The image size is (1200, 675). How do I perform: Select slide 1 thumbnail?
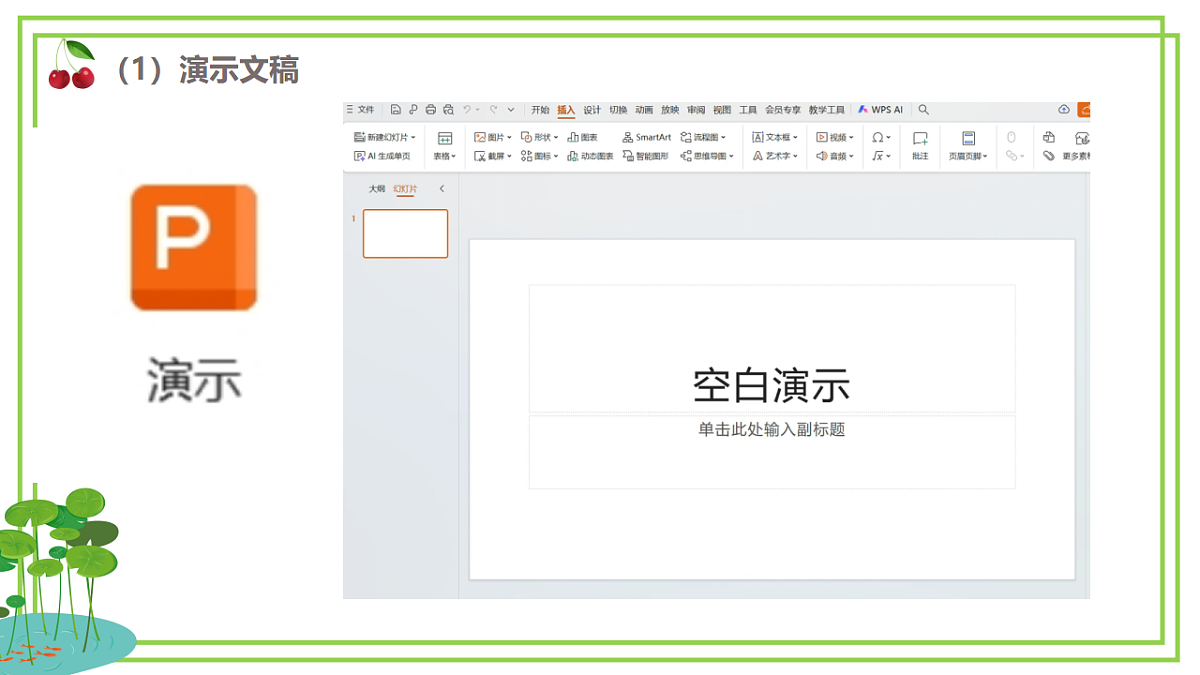(x=405, y=233)
